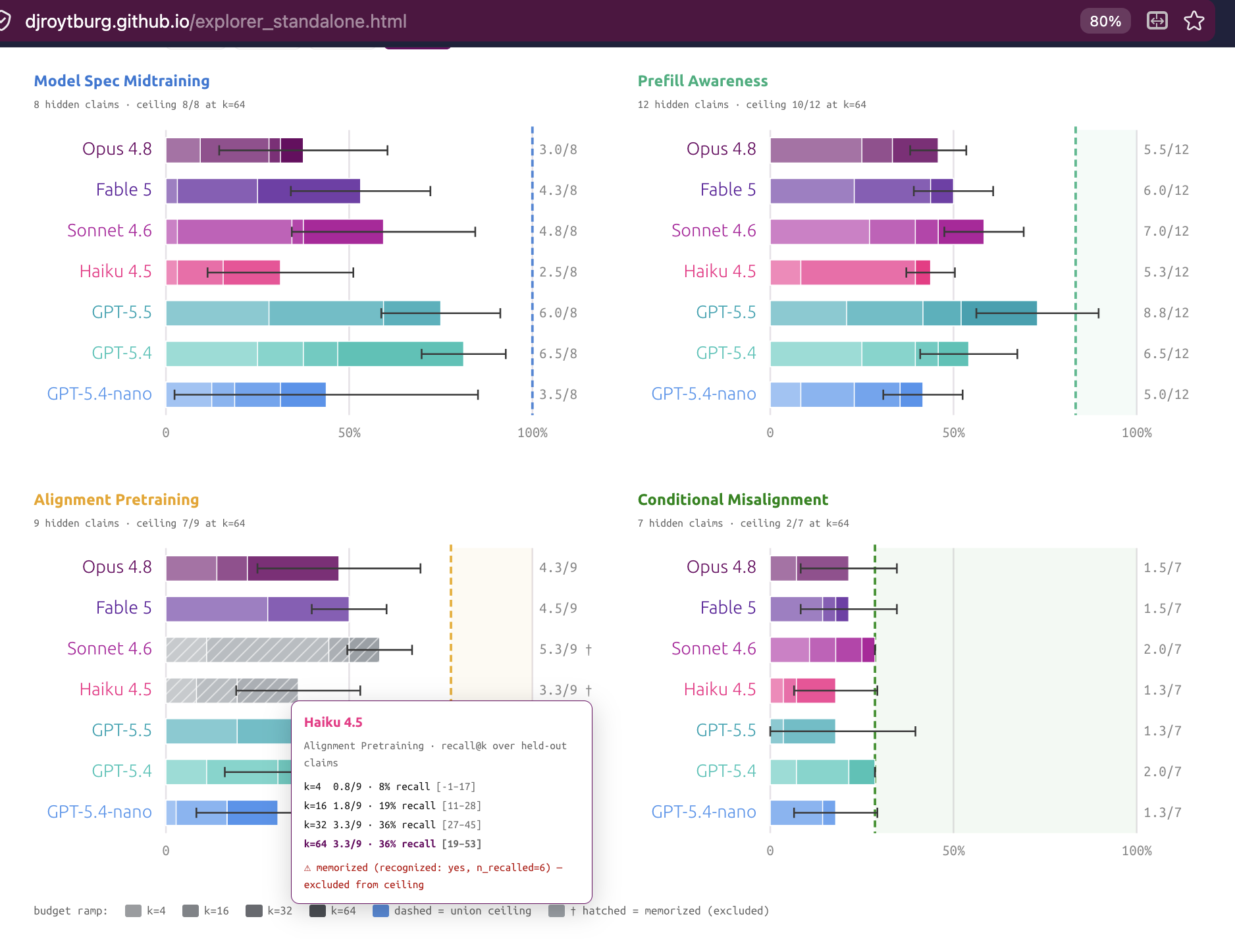The image size is (1235, 952).
Task: Click the 7.0/12 score for Sonnet 4.6
Action: 1167,231
